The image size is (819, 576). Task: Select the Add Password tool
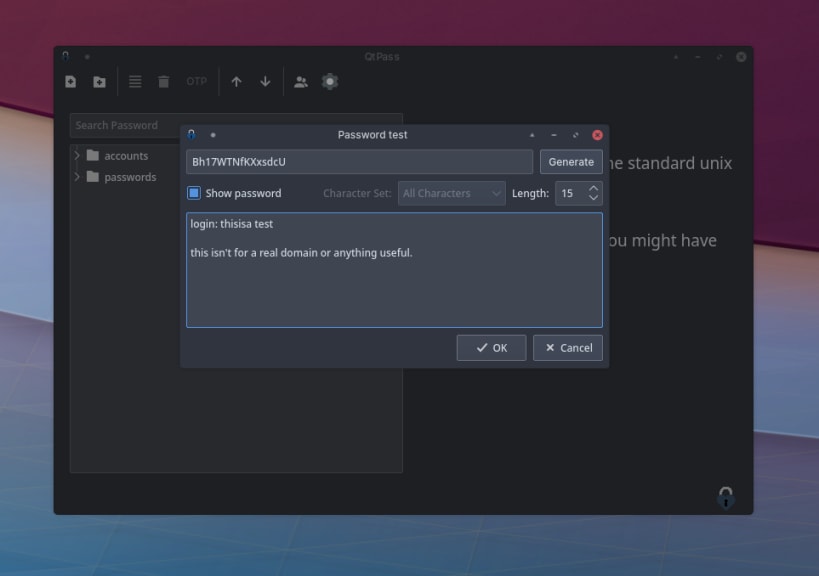(69, 81)
